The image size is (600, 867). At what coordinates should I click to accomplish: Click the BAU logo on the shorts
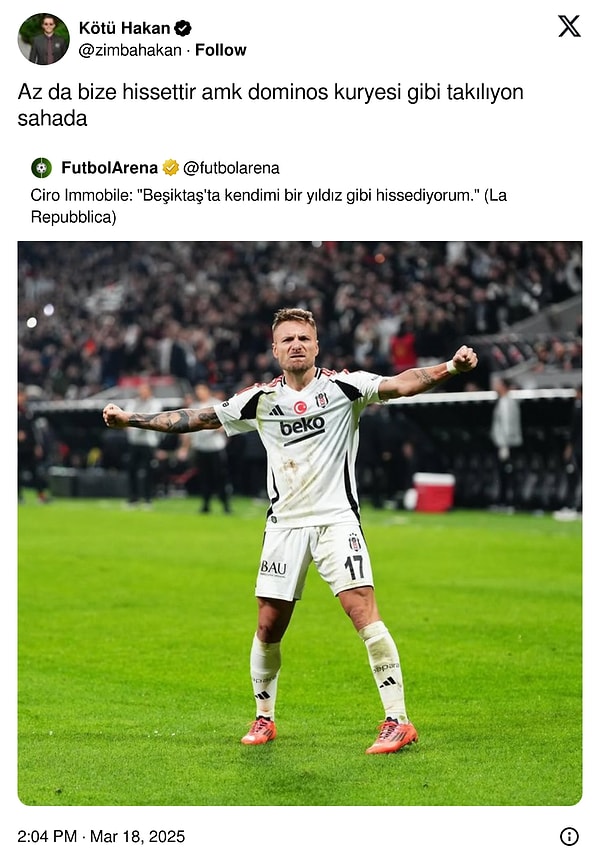click(x=274, y=568)
